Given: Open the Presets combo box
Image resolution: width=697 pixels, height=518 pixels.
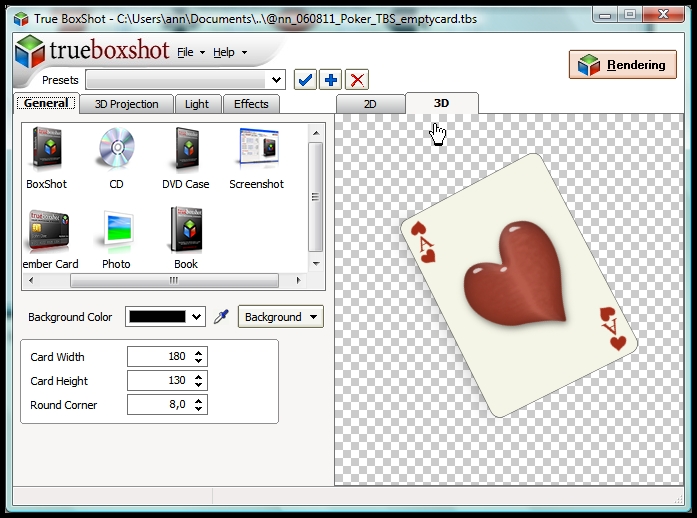Looking at the screenshot, I should (185, 80).
